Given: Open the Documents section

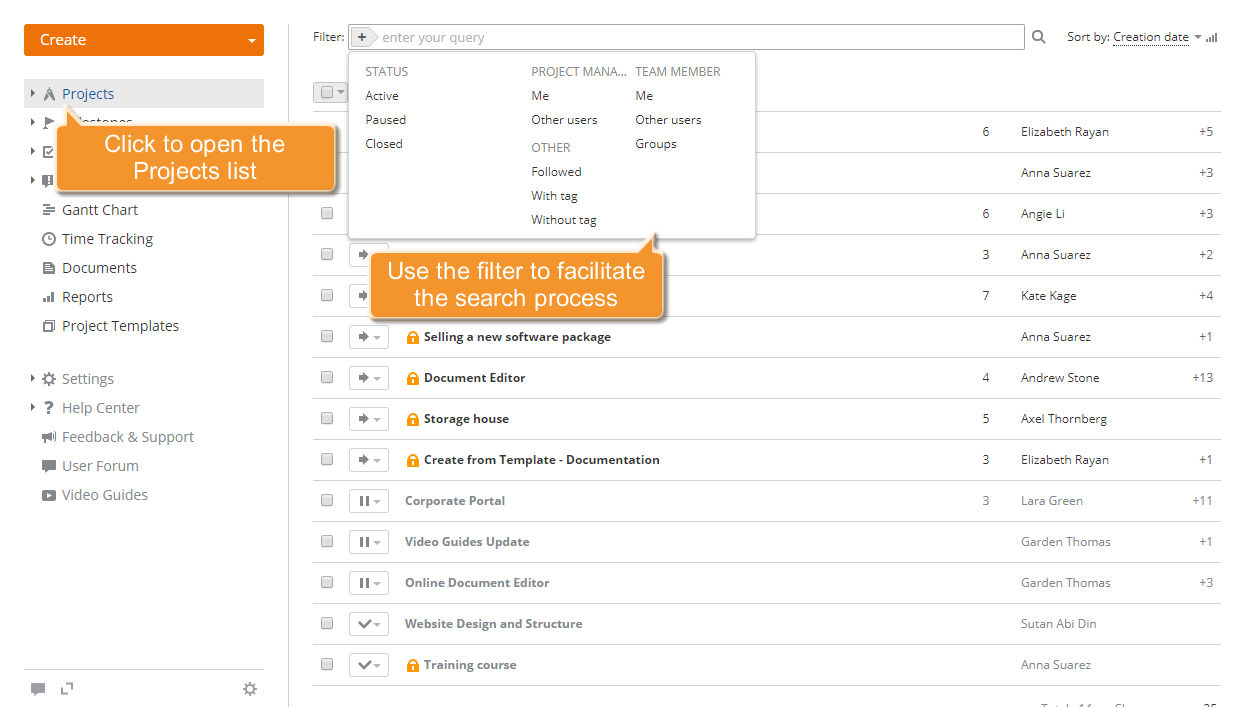Looking at the screenshot, I should click(x=97, y=267).
